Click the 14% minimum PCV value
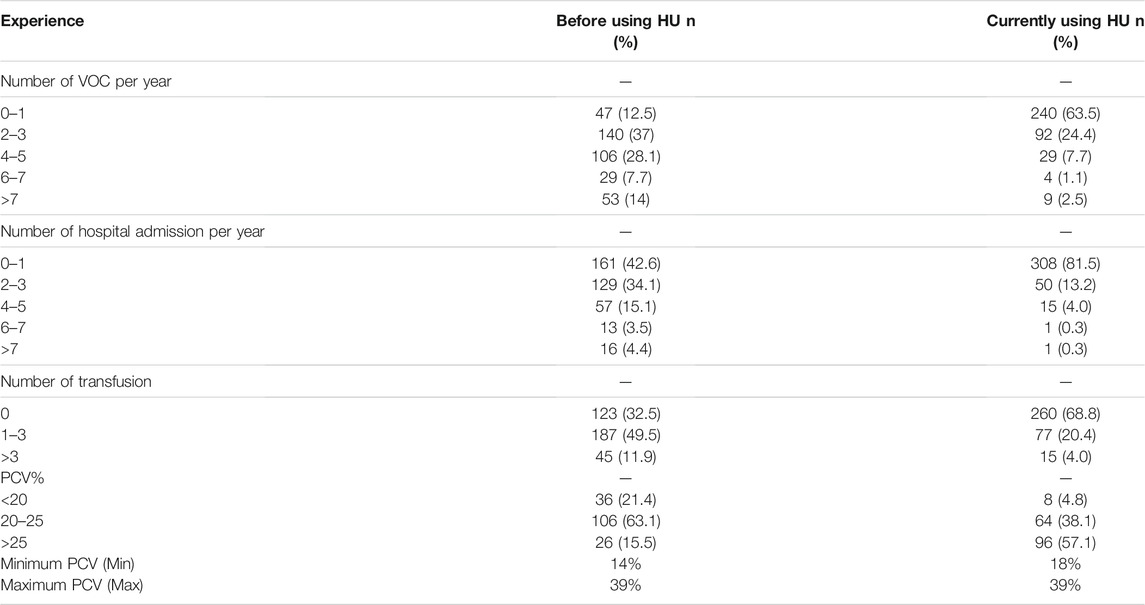This screenshot has width=1145, height=605. pyautogui.click(x=625, y=564)
